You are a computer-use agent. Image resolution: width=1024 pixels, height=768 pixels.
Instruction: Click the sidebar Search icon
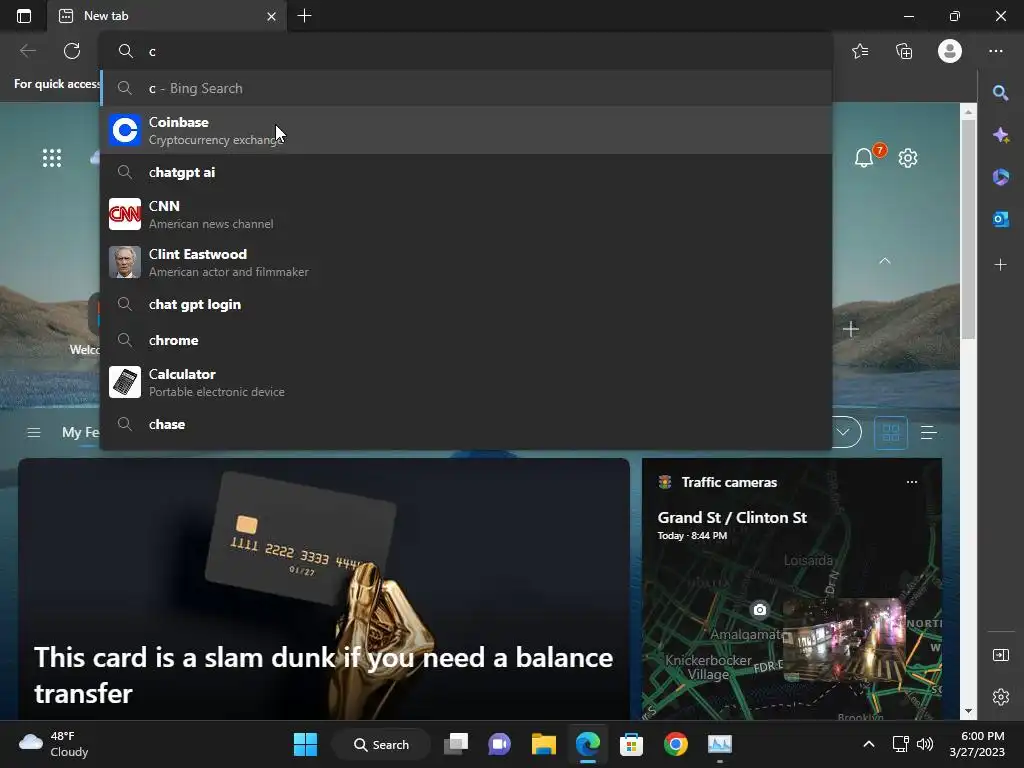click(x=1000, y=93)
